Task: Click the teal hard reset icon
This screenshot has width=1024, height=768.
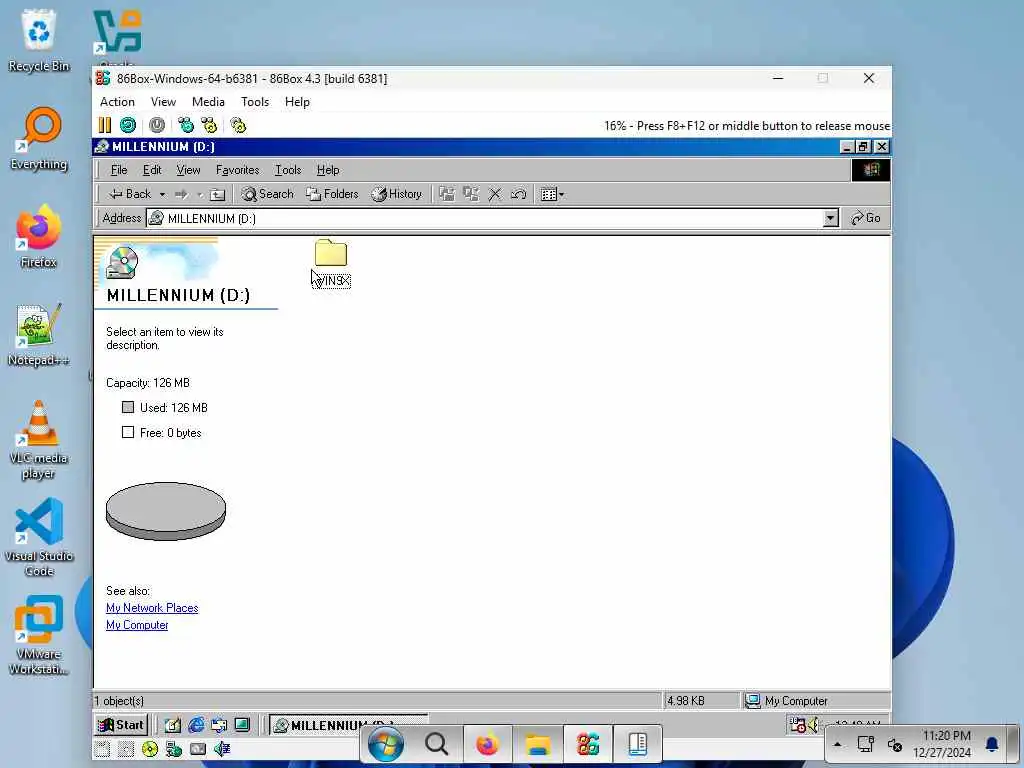Action: (x=128, y=125)
